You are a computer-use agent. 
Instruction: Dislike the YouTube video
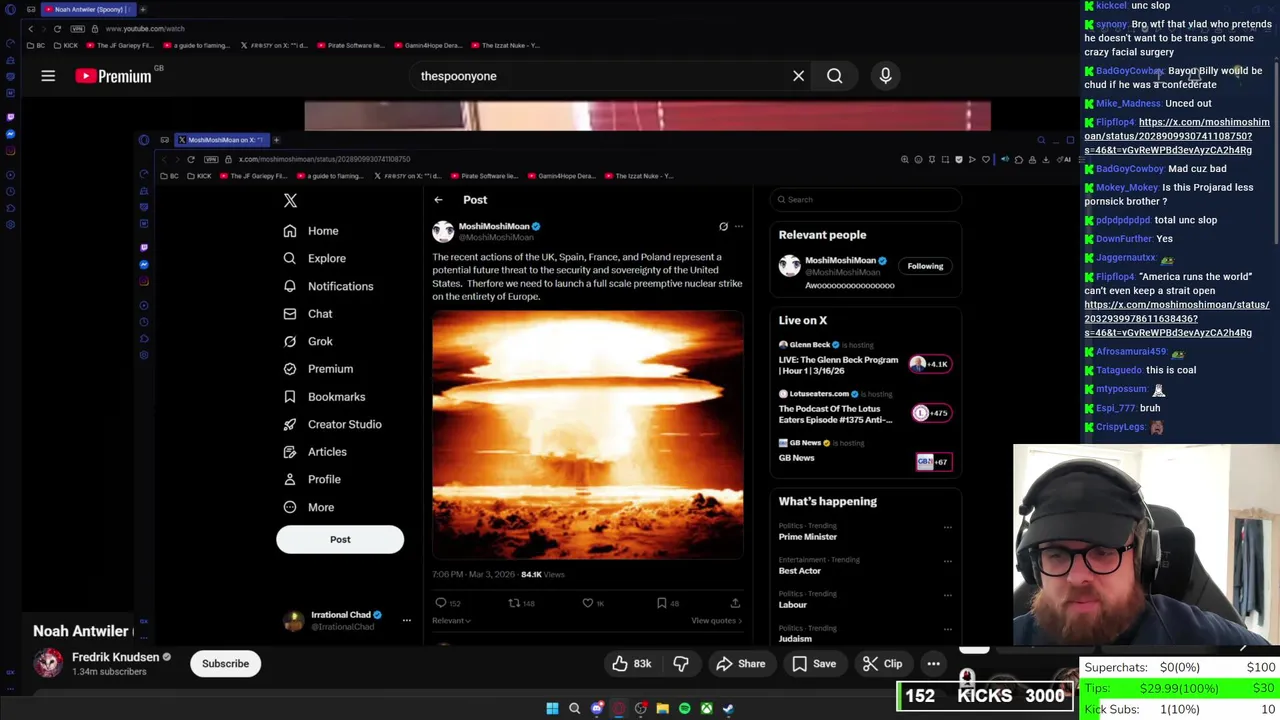681,664
